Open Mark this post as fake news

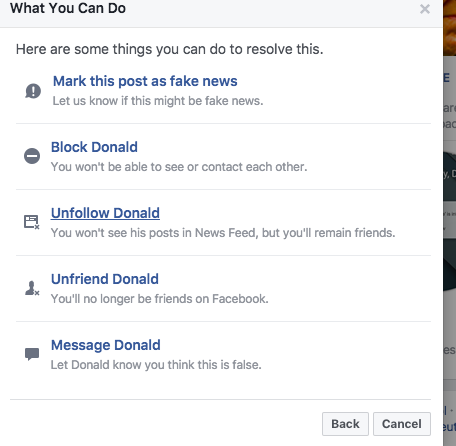click(x=145, y=81)
